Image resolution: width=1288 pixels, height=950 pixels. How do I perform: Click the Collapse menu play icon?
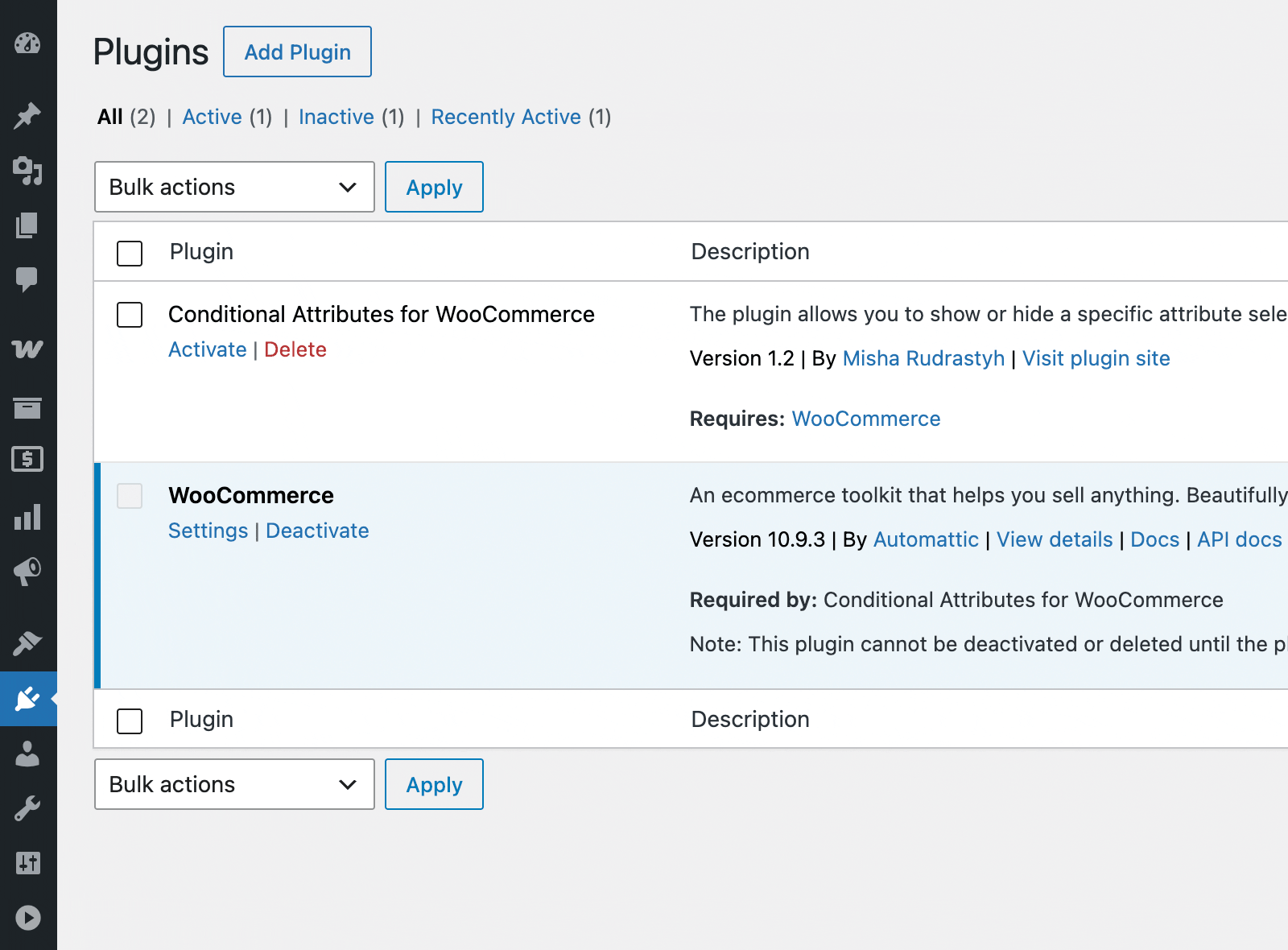tap(27, 918)
